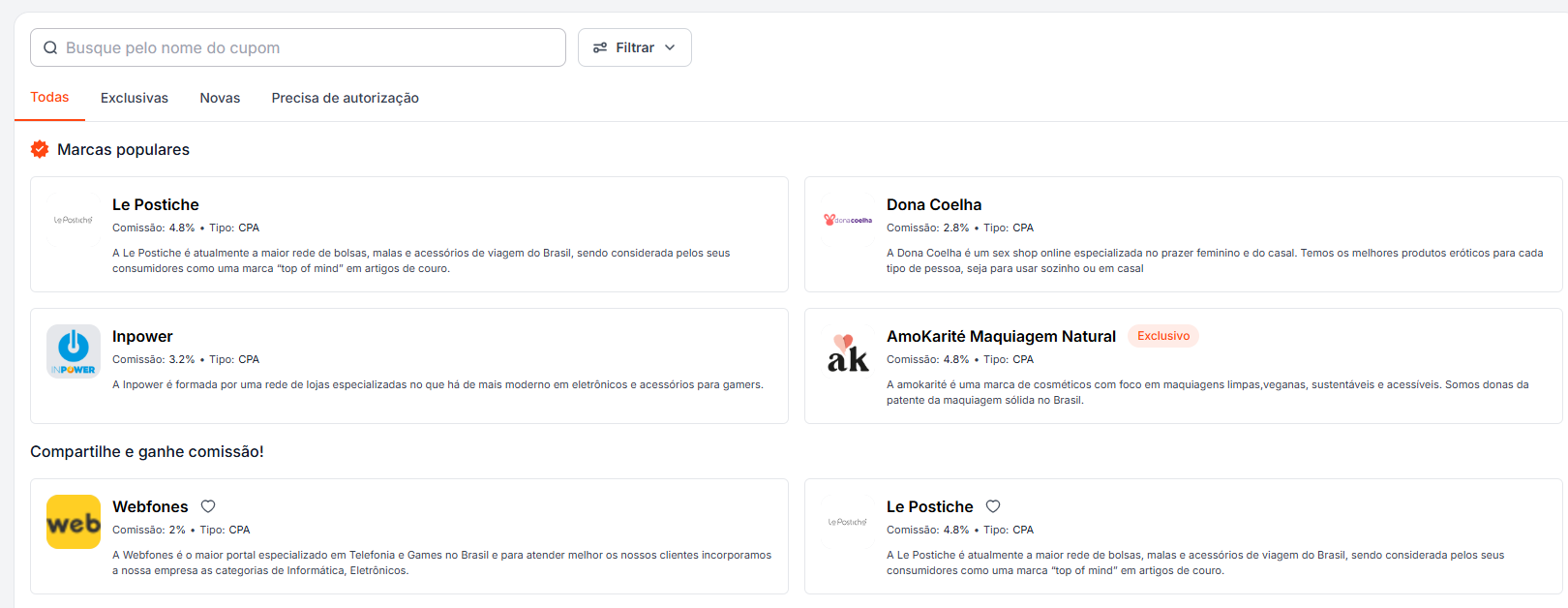Image resolution: width=1568 pixels, height=608 pixels.
Task: Click the Marcas populares heading
Action: tap(123, 149)
